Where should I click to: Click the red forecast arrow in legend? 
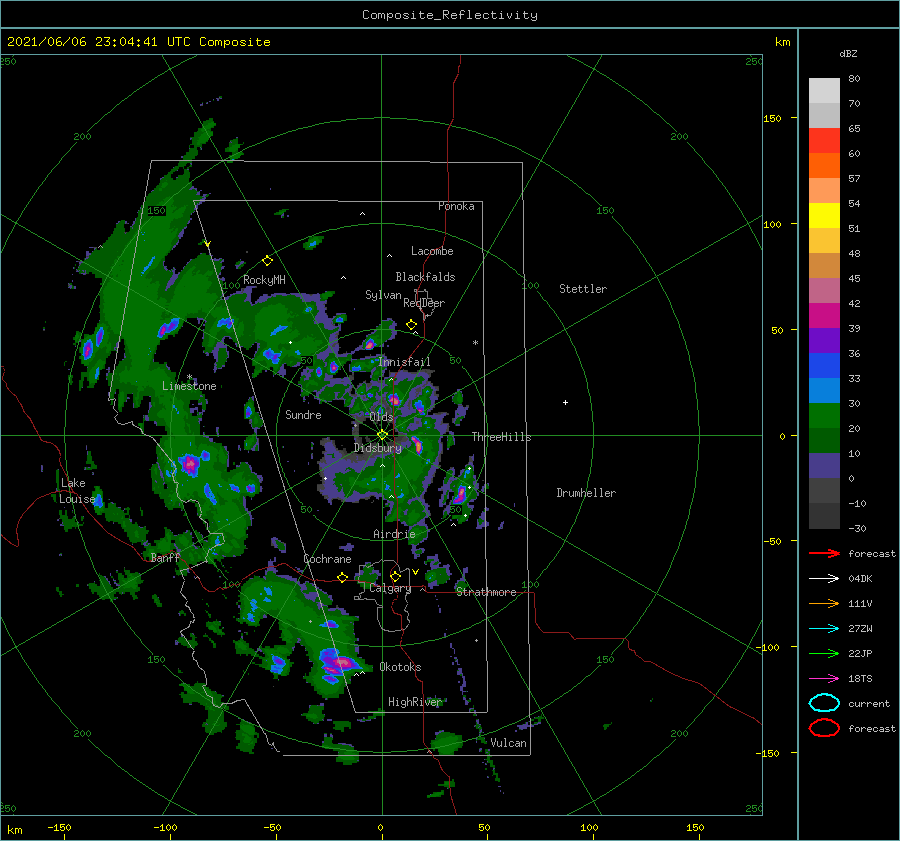[x=824, y=553]
